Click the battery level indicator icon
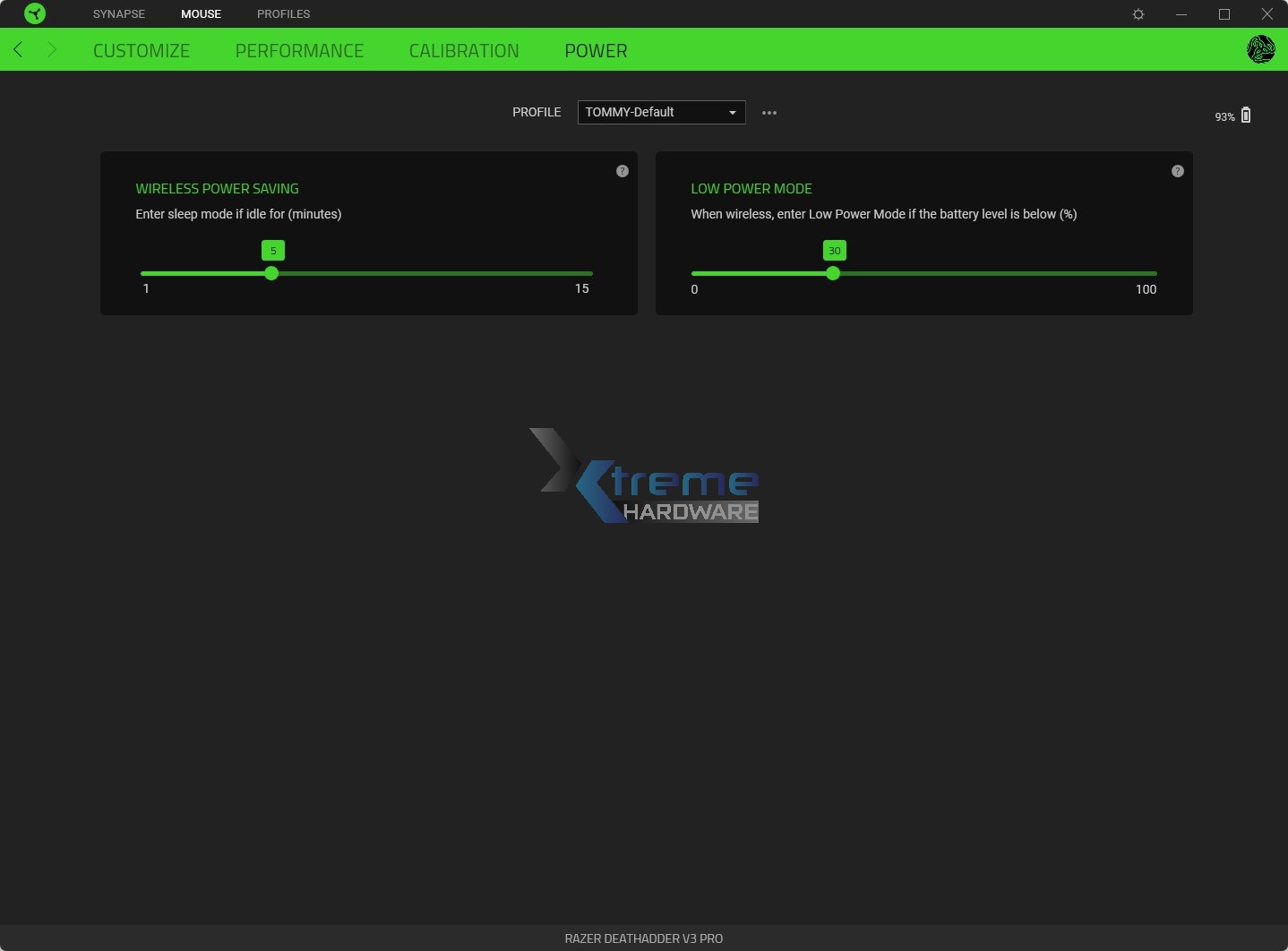The image size is (1288, 951). pos(1245,116)
